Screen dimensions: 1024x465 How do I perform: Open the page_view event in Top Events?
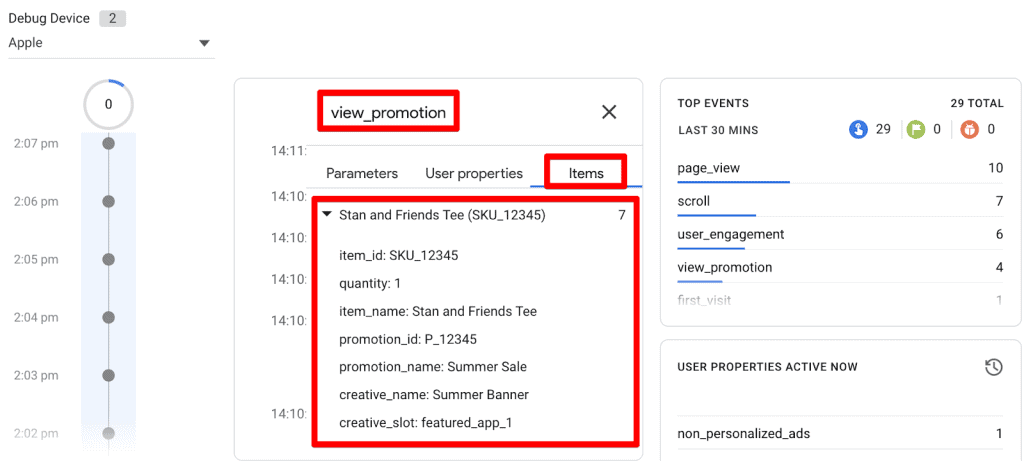[x=840, y=168]
